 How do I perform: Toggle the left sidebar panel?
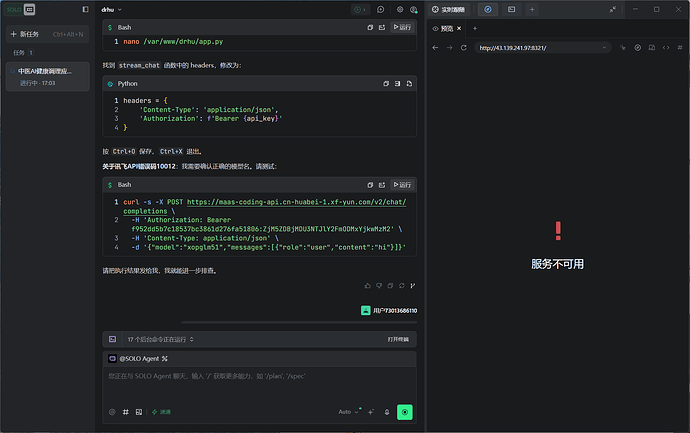point(85,9)
